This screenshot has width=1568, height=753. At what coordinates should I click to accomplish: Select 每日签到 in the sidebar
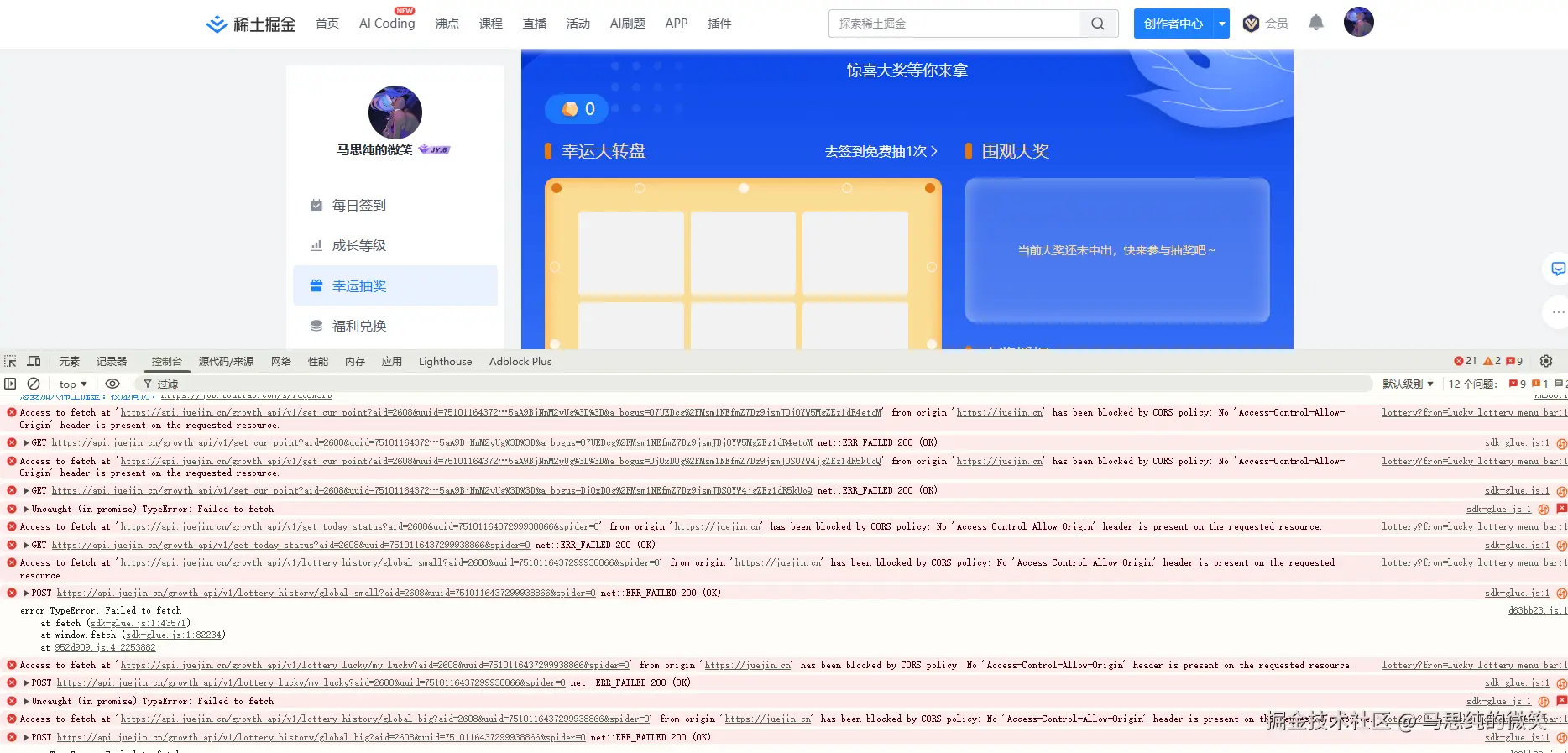click(395, 205)
